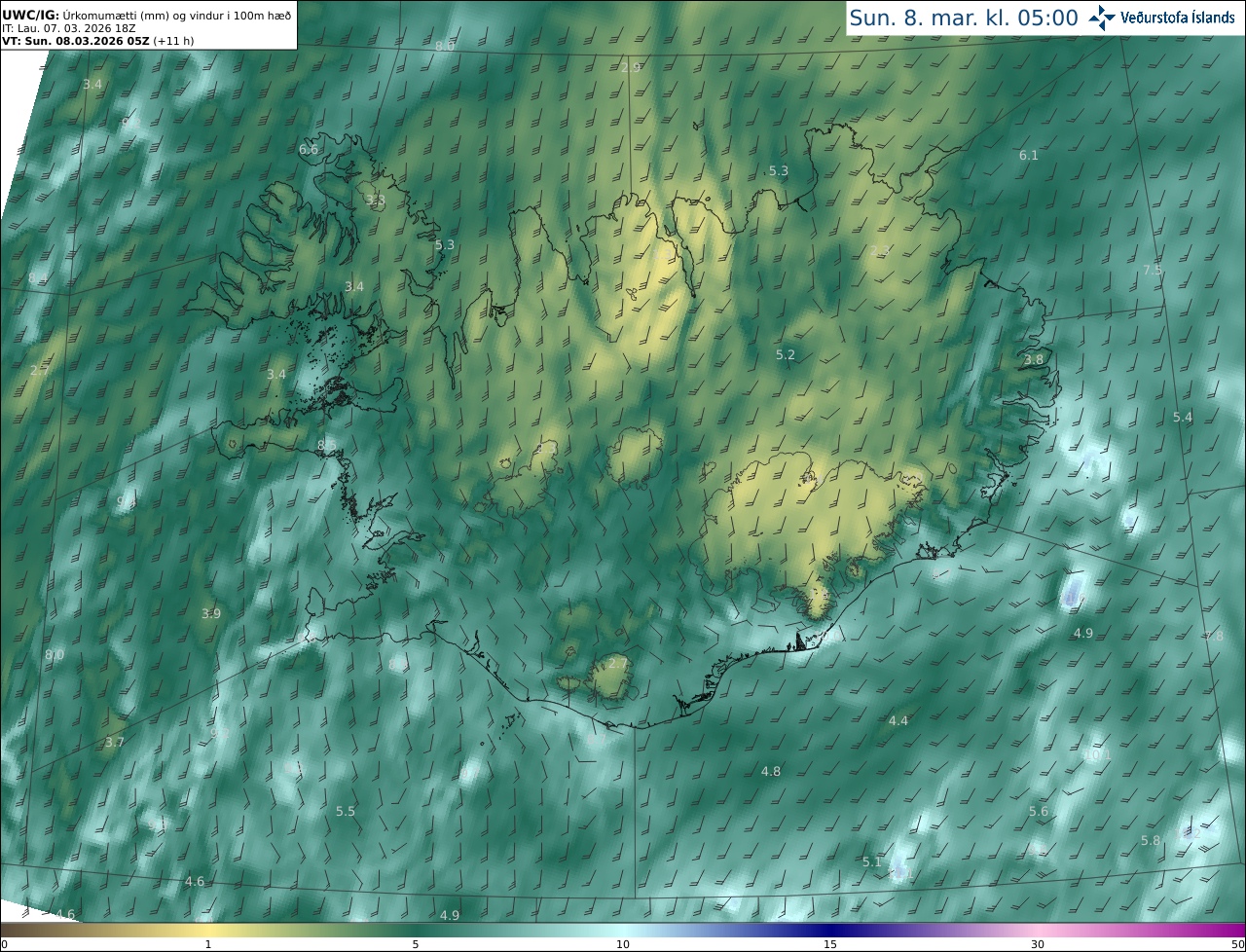Click the map value '3.7'
The image size is (1246, 952).
[x=115, y=742]
